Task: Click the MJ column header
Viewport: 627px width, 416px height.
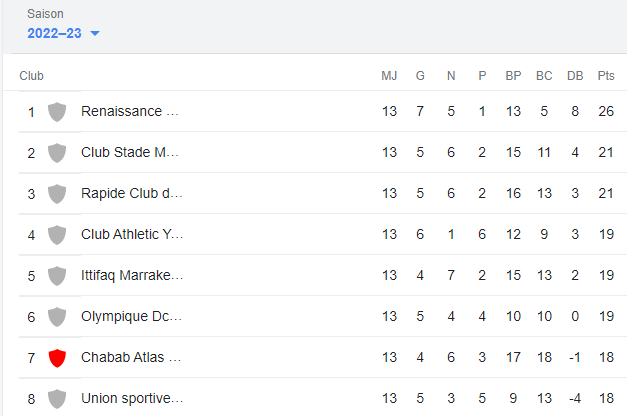Action: pos(389,76)
